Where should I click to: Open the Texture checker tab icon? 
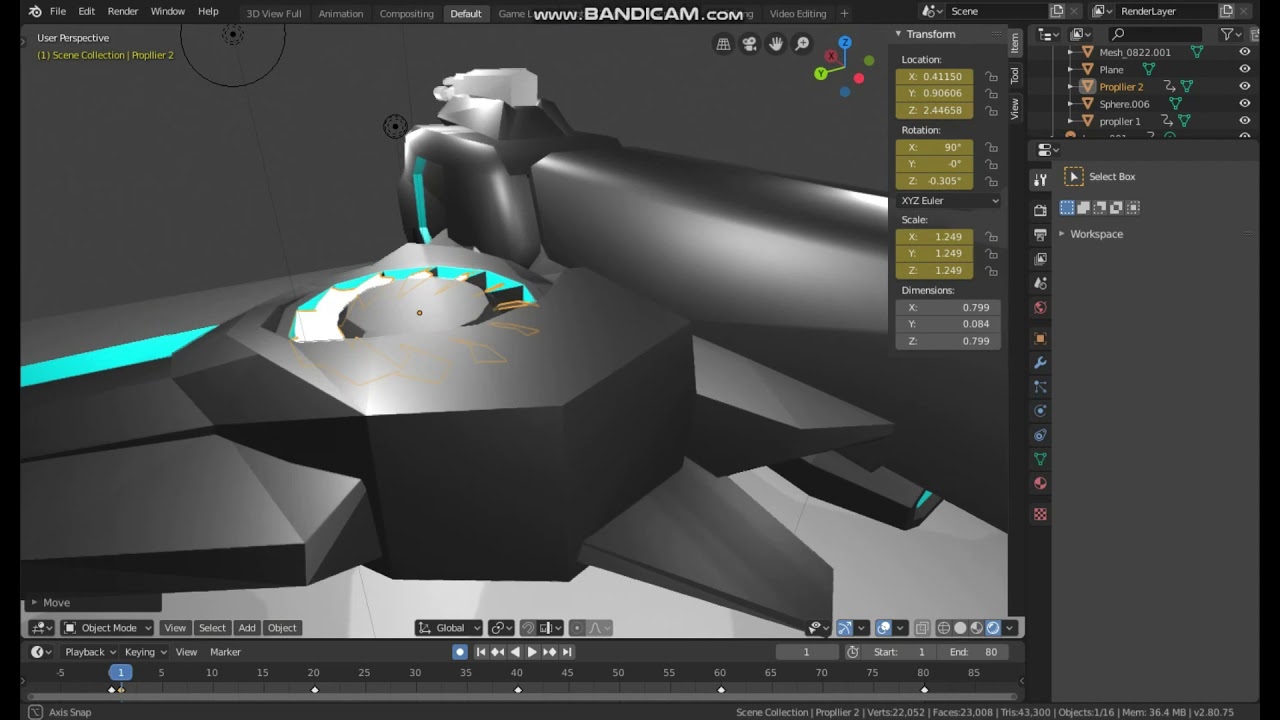coord(1040,514)
